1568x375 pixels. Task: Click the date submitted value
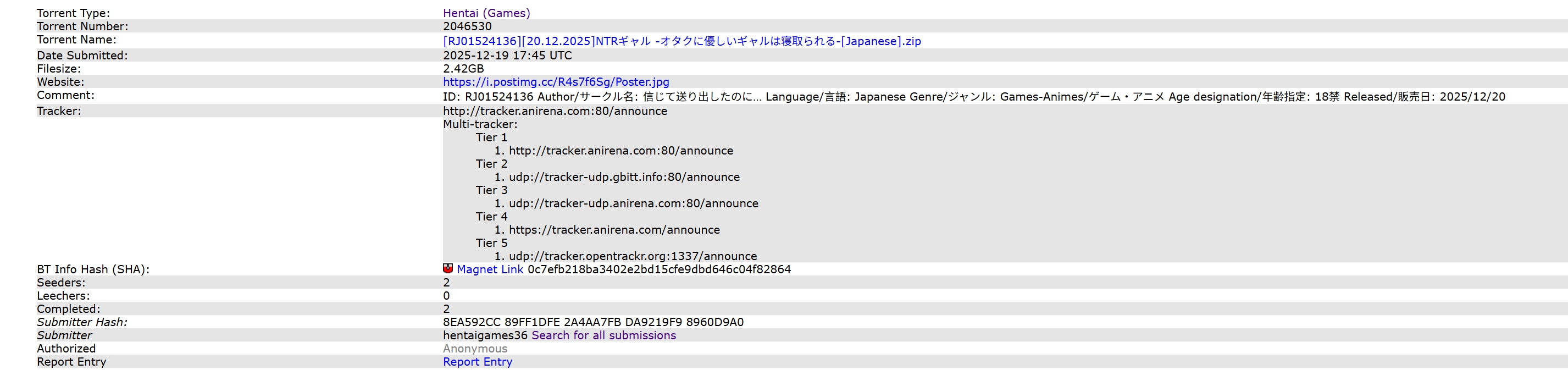(x=507, y=56)
